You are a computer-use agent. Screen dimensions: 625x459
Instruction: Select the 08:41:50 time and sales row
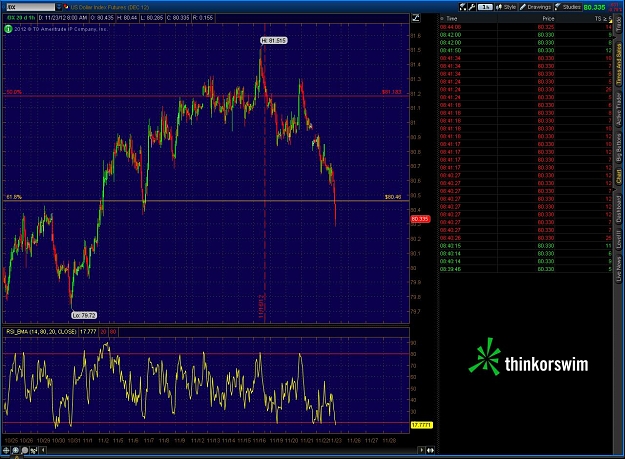[525, 50]
